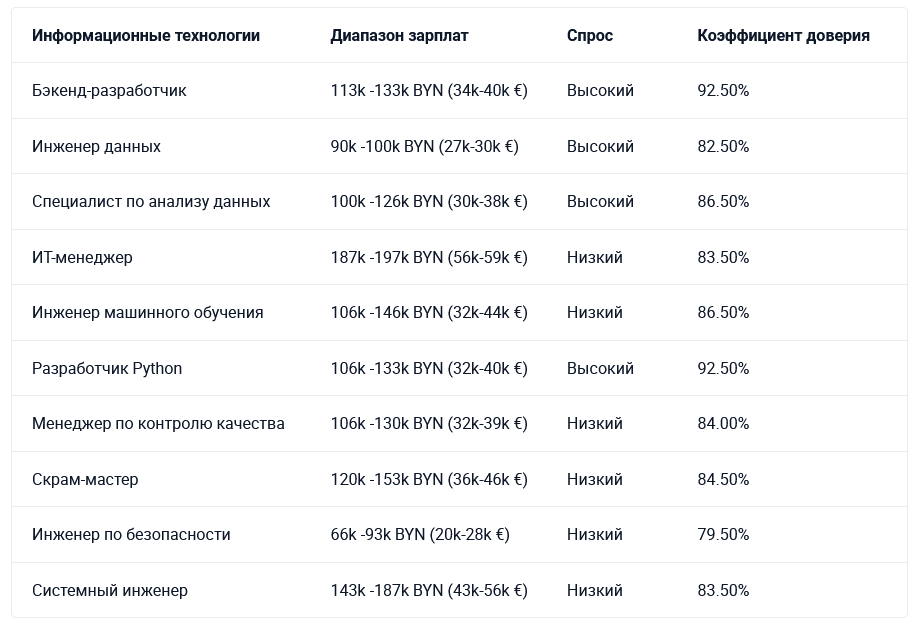Screen dimensions: 920x629
Task: Click salary range "187k -197k BYN (56k-59k €)"
Action: point(429,258)
